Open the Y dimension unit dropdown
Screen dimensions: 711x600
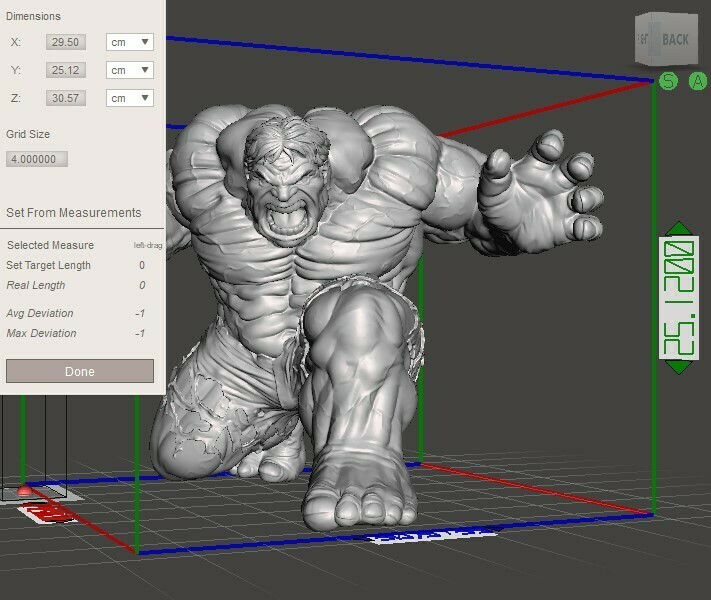[130, 70]
